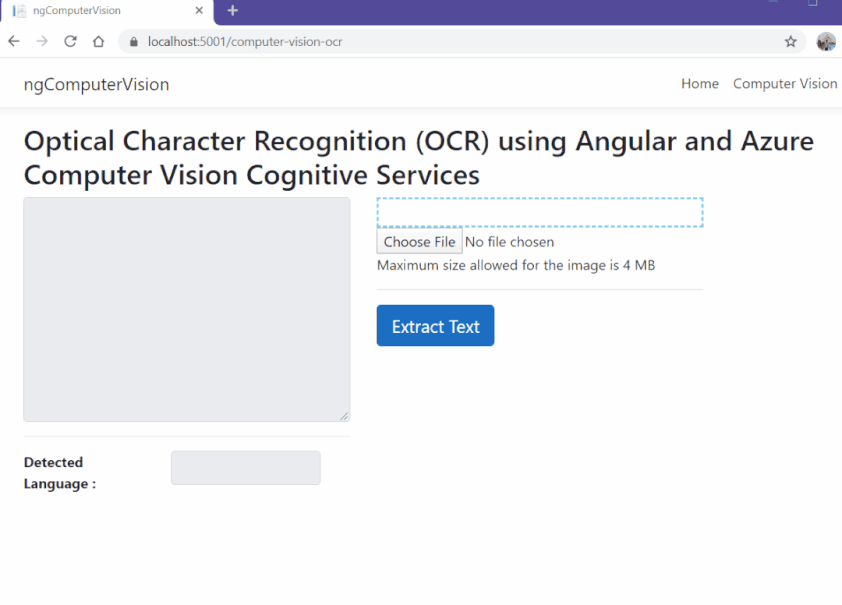Click the browser home icon

click(x=97, y=41)
